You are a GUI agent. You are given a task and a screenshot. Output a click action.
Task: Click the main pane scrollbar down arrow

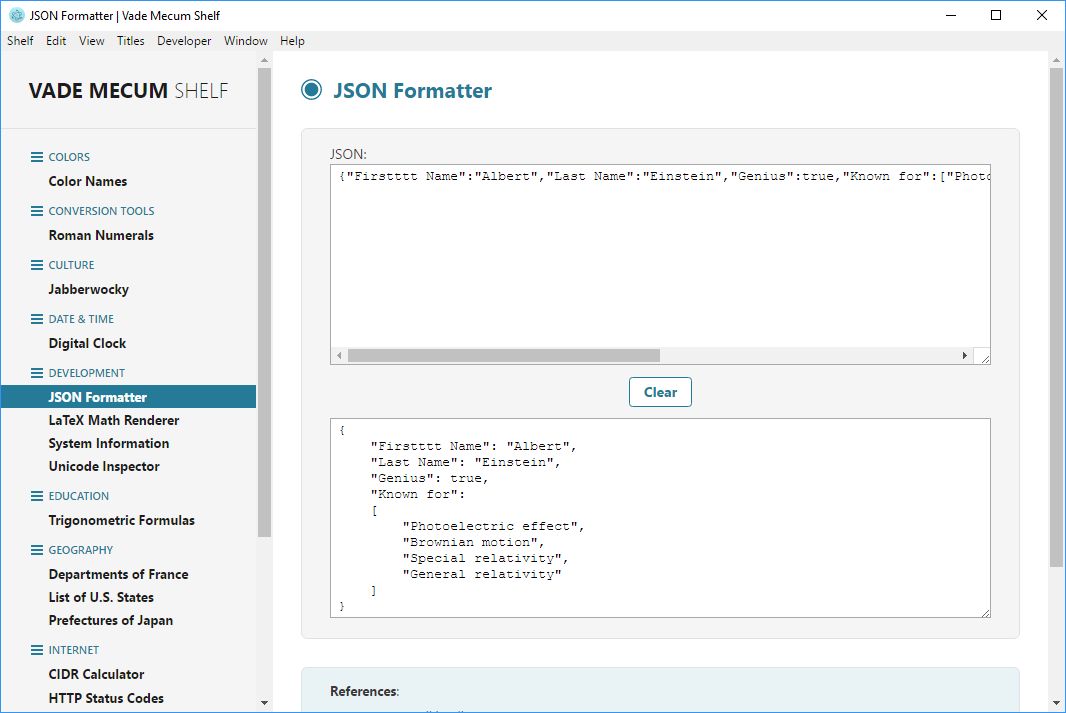(x=1056, y=703)
